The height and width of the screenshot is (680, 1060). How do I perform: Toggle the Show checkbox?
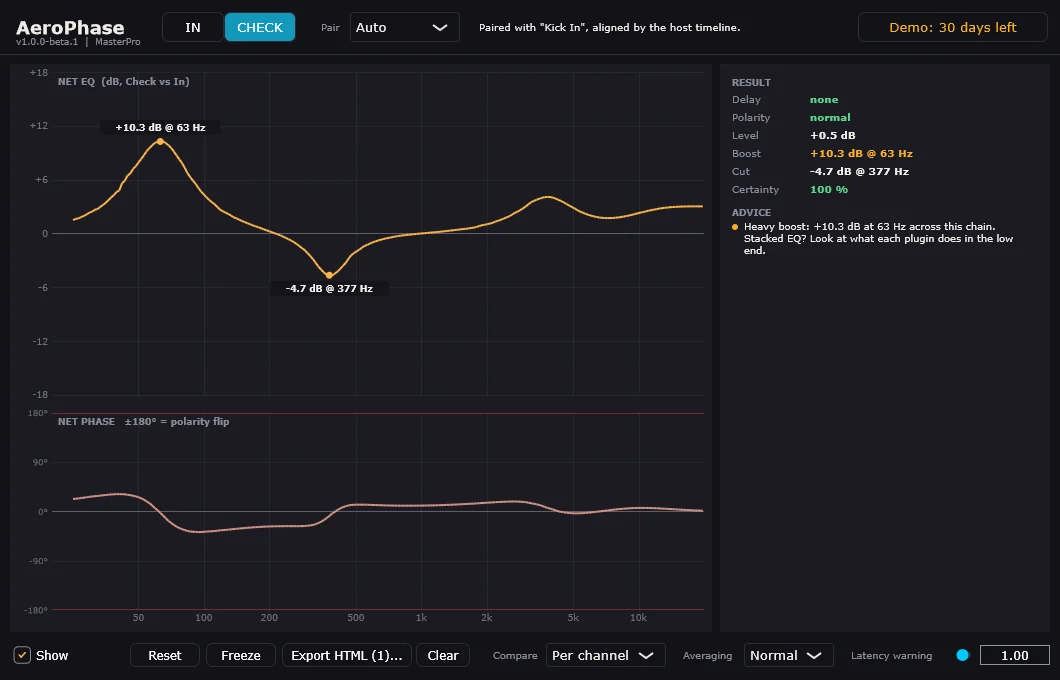[x=22, y=655]
